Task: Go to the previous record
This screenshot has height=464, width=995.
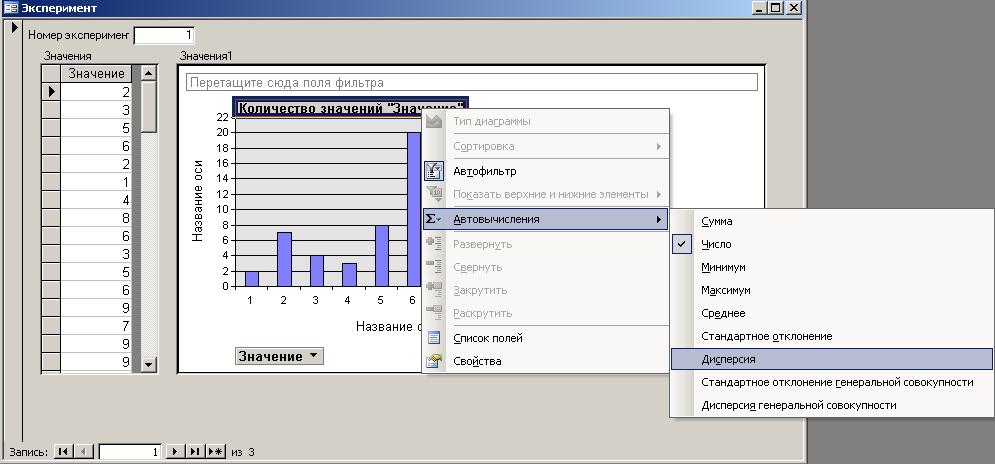Action: pos(84,451)
